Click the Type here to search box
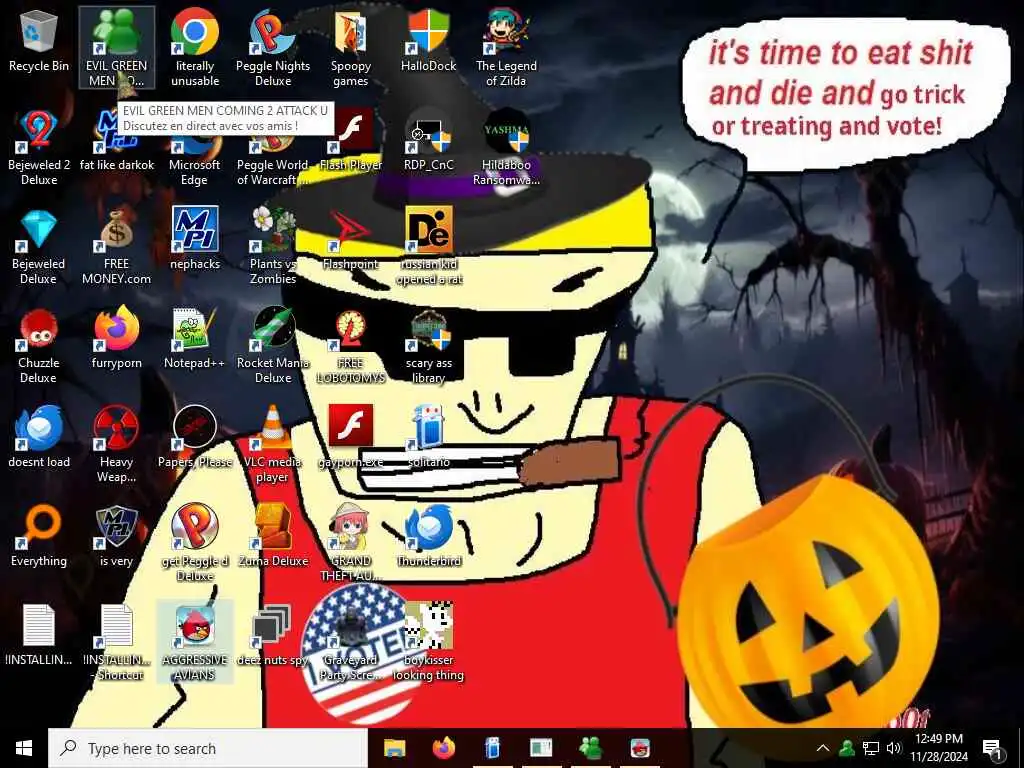Viewport: 1024px width, 768px height. (208, 748)
